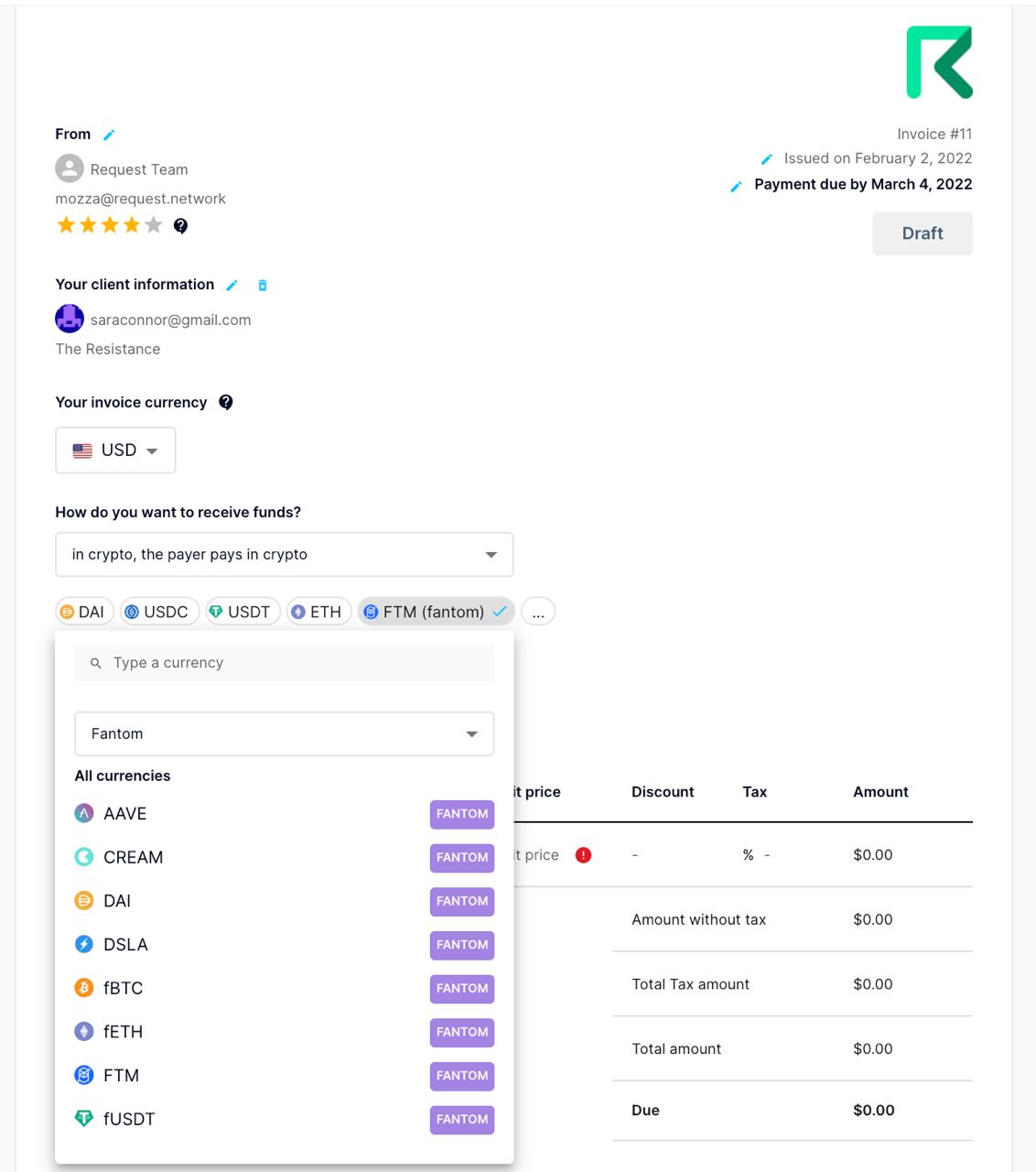
Task: Toggle the ETH currency chip
Action: click(x=318, y=612)
